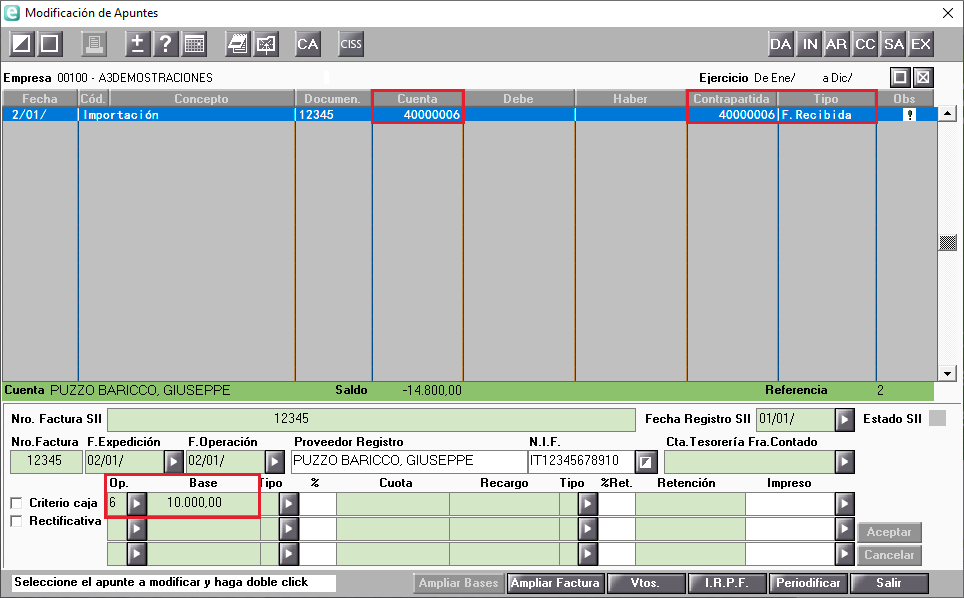Expand the Cta.Tesorería Fra.Contado selector arrow

845,462
